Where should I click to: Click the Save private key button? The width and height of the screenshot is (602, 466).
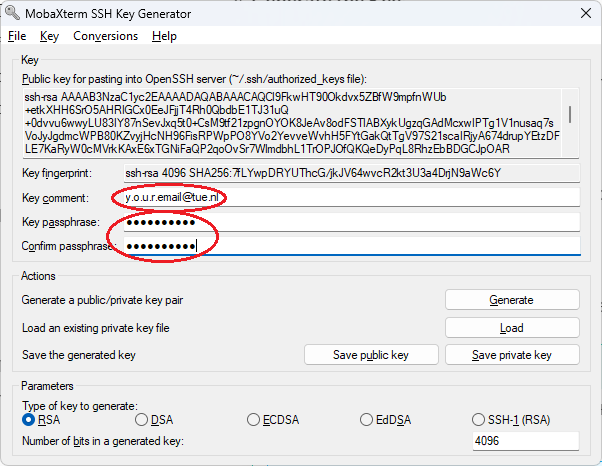512,355
